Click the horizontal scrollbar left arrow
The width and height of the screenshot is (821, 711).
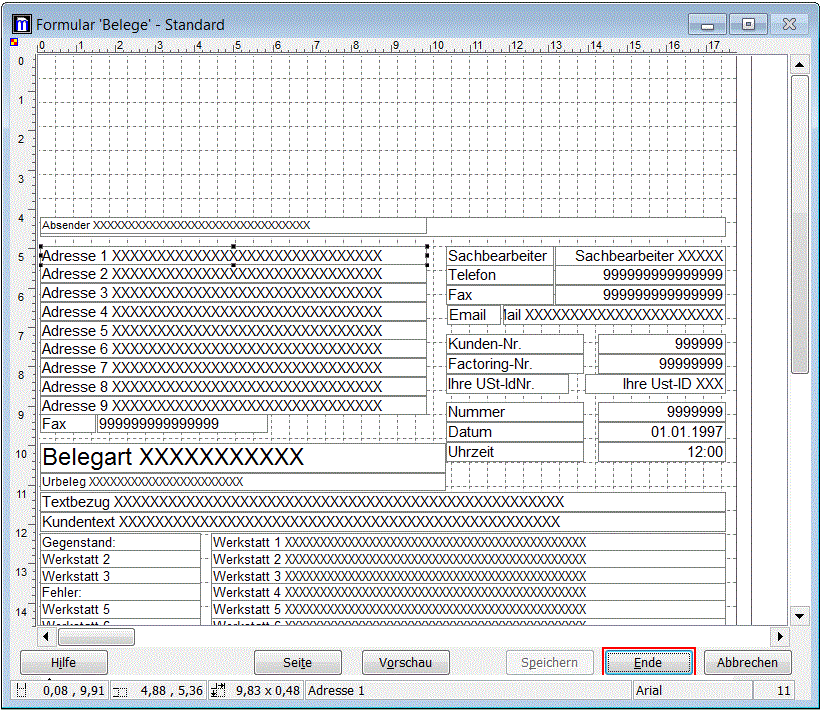[46, 637]
